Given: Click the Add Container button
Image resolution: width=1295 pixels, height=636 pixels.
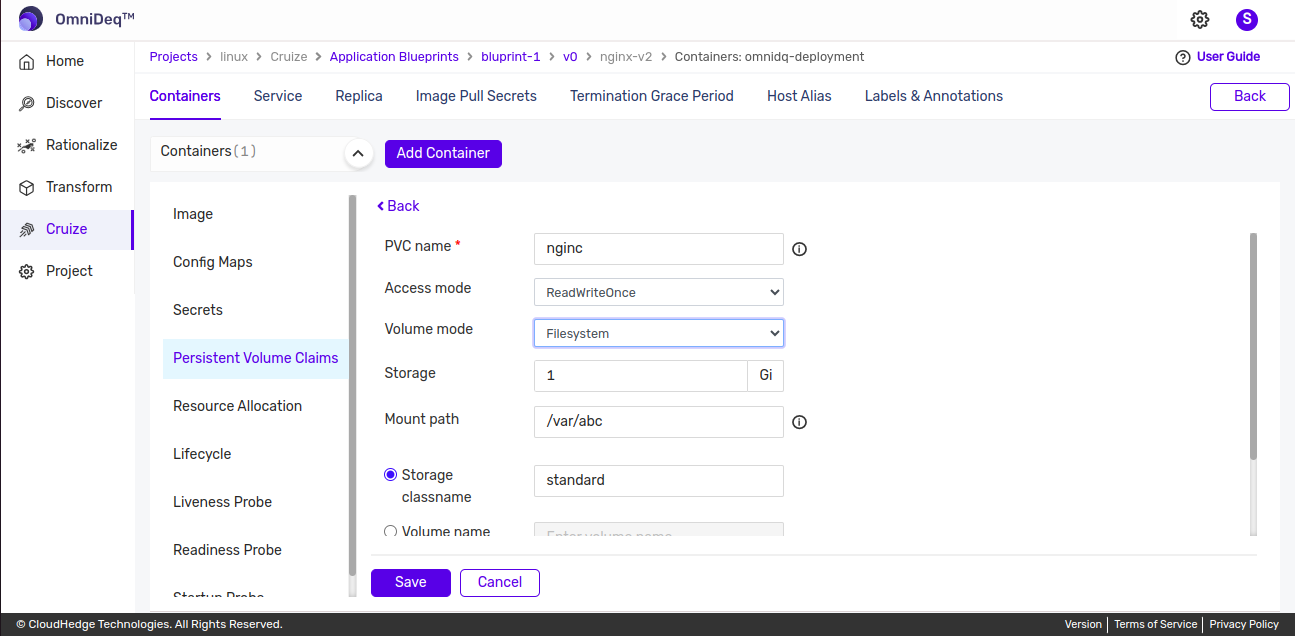Looking at the screenshot, I should (x=443, y=153).
